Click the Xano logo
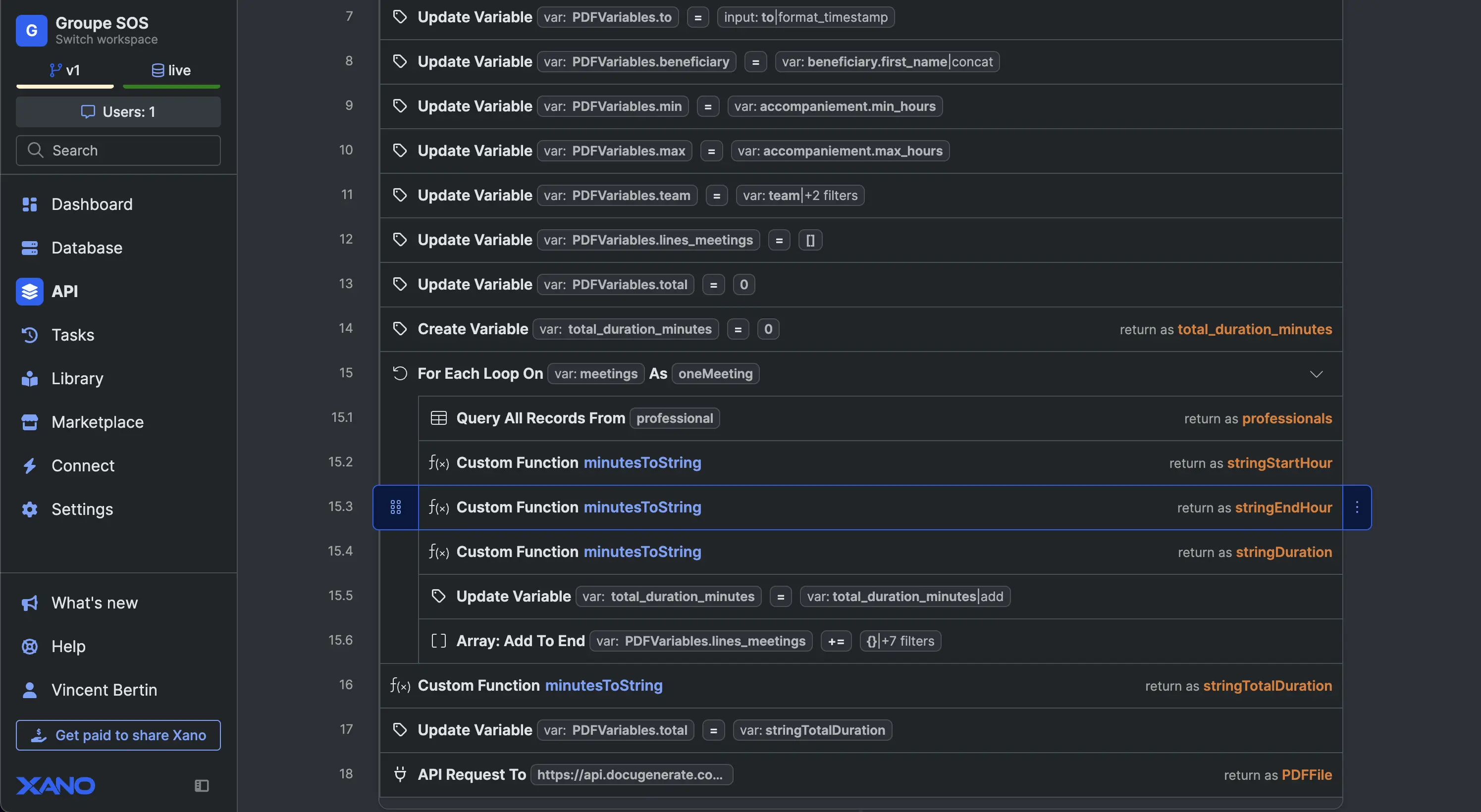 (56, 785)
